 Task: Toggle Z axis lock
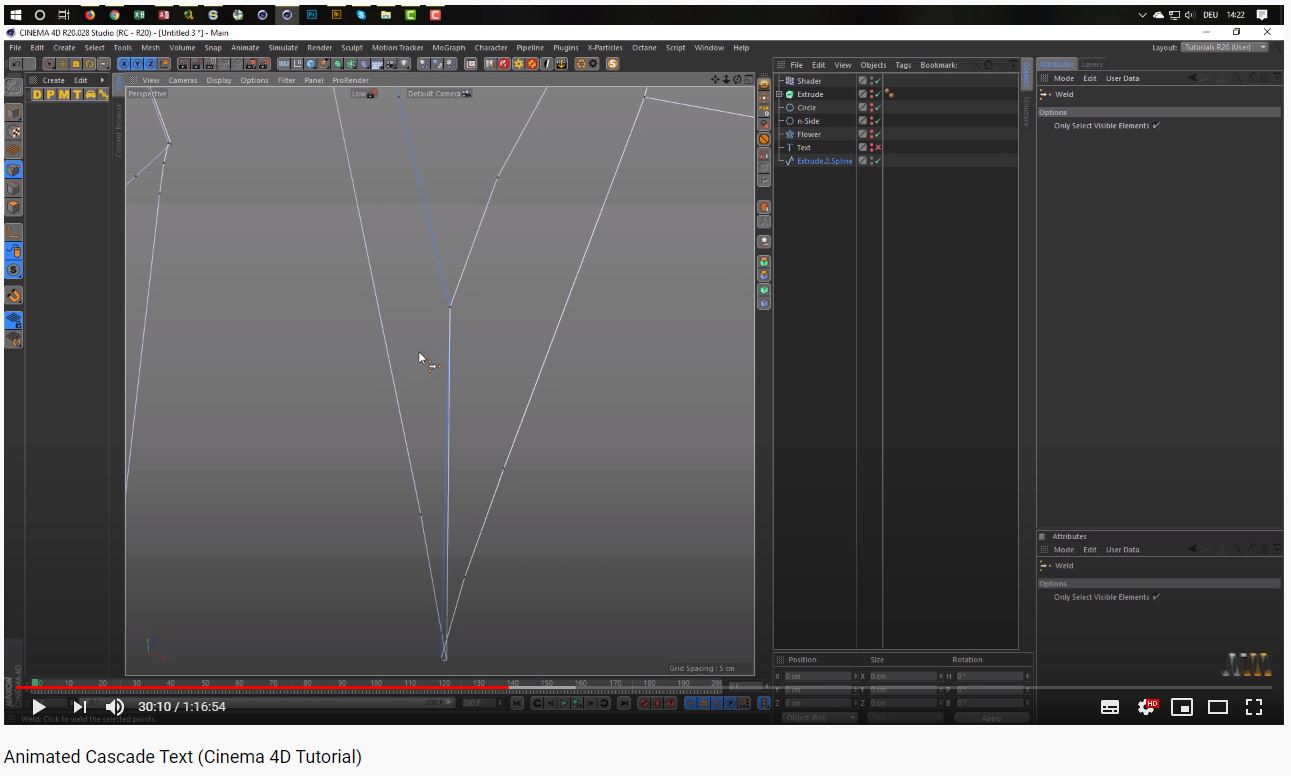point(151,64)
